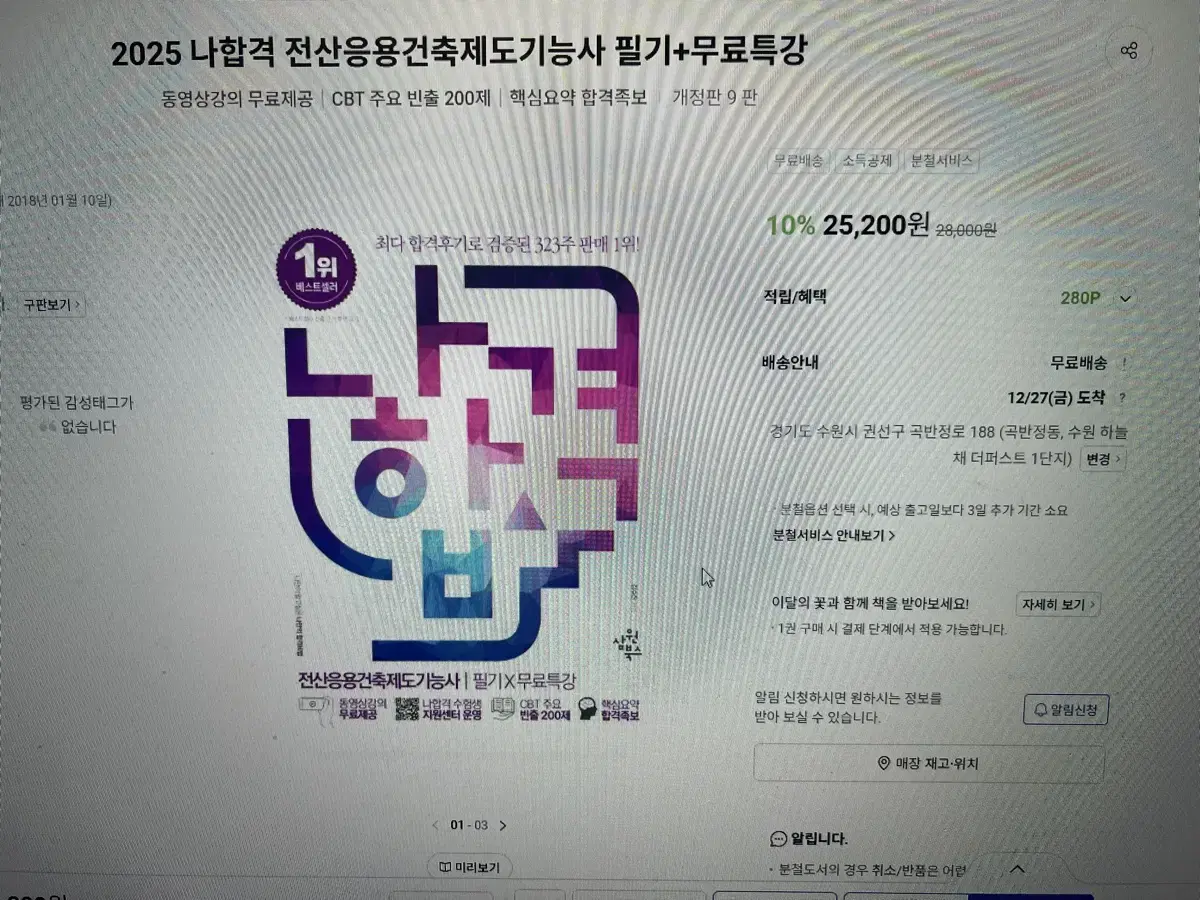Open the 분철서비스 안내보기 link
Image resolution: width=1200 pixels, height=900 pixels.
834,535
